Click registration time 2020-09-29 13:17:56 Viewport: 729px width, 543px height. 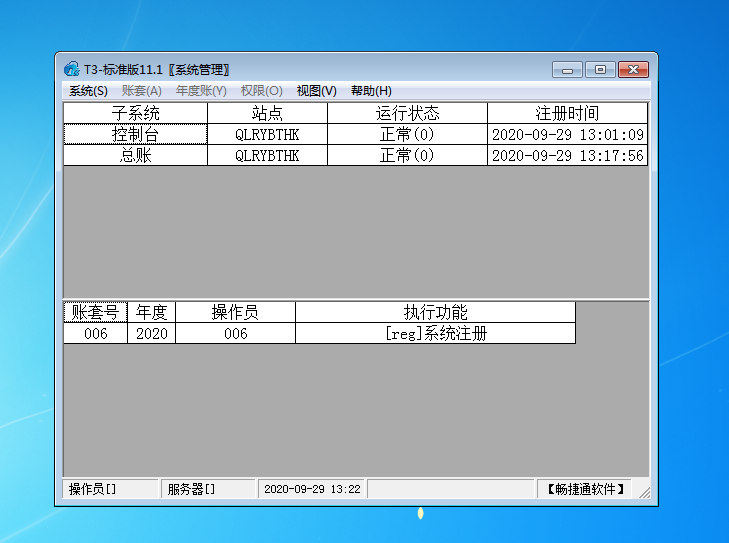[567, 155]
